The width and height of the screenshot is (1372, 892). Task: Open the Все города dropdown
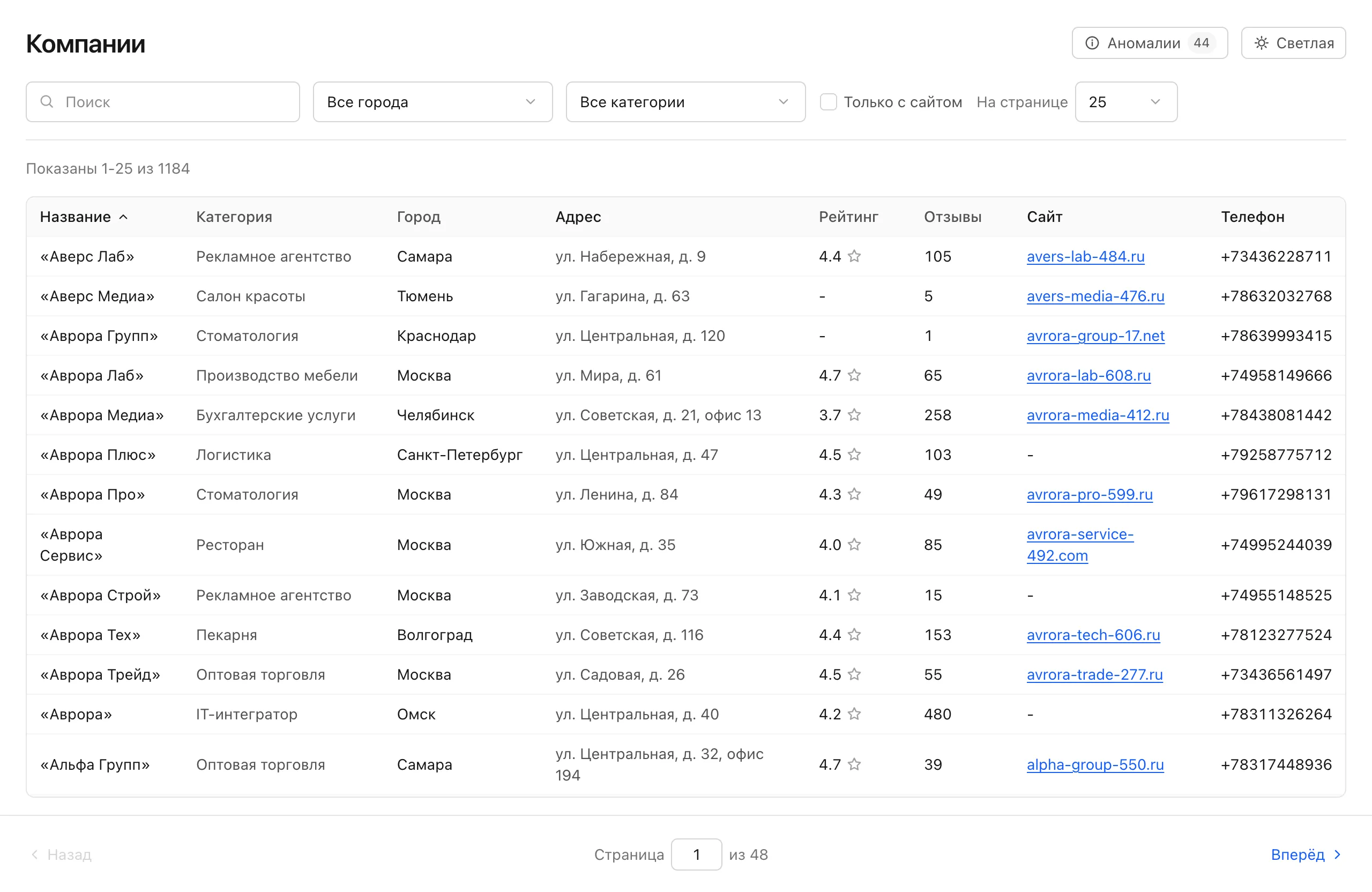(x=433, y=102)
